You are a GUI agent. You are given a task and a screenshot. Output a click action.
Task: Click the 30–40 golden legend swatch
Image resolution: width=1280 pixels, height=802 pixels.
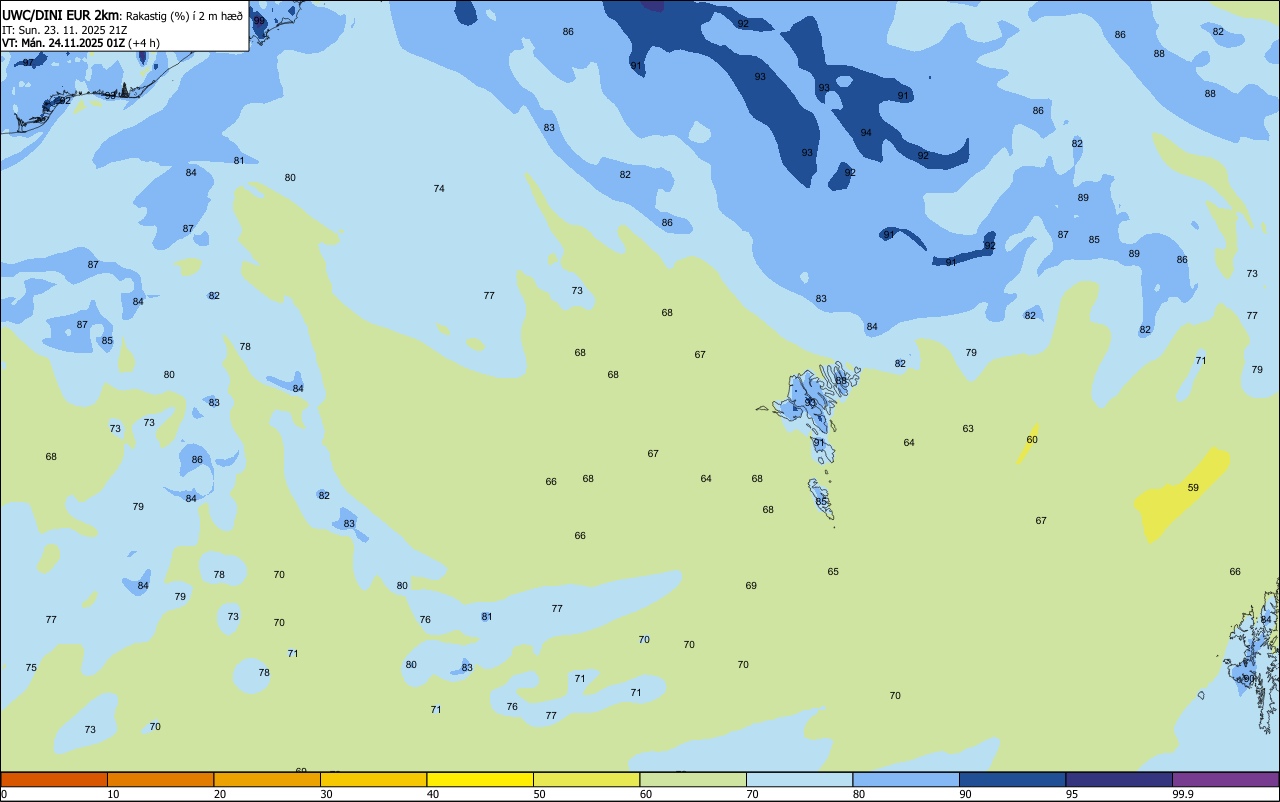pos(373,779)
